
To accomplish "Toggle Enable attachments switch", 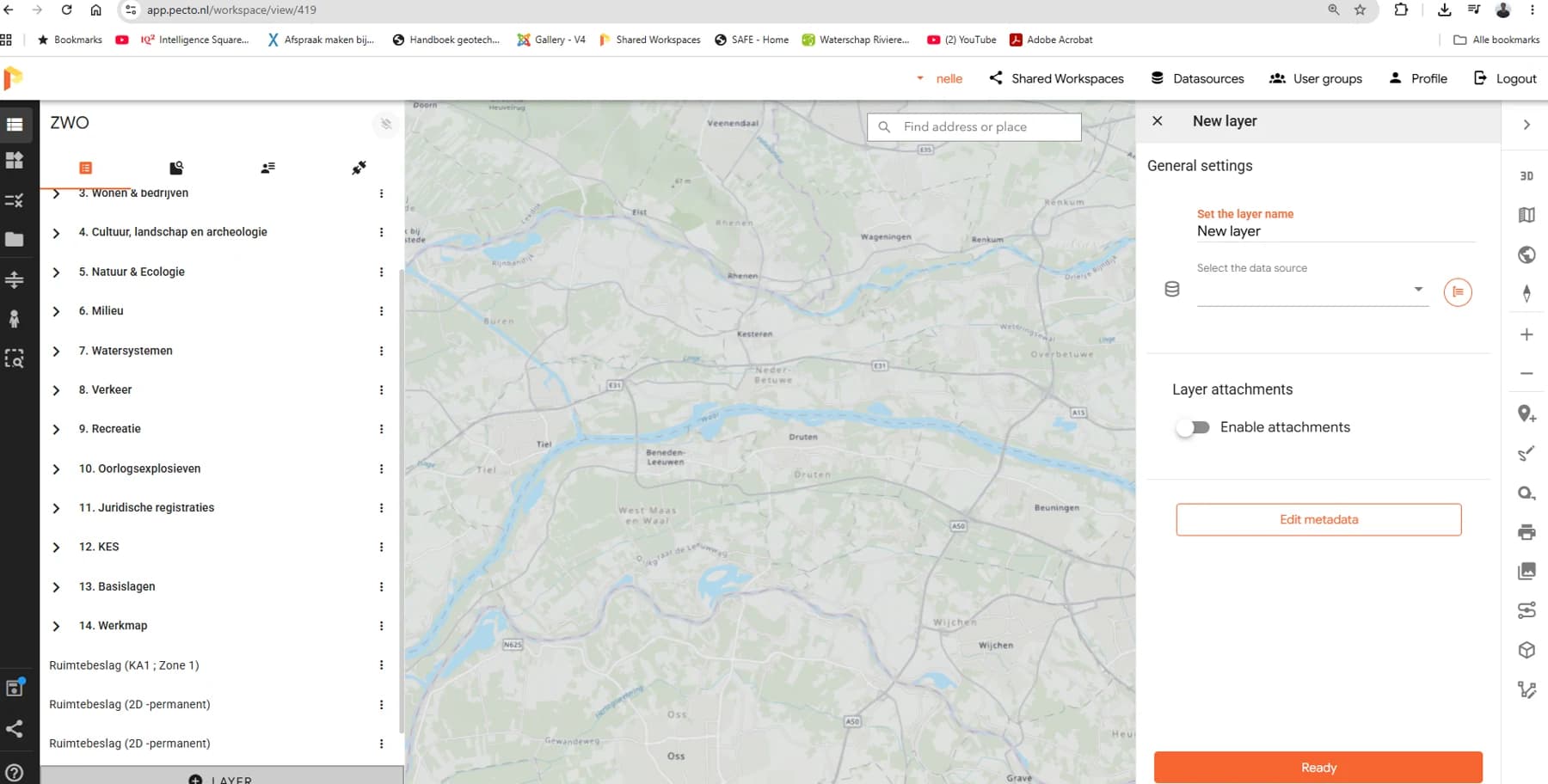I will (1193, 427).
